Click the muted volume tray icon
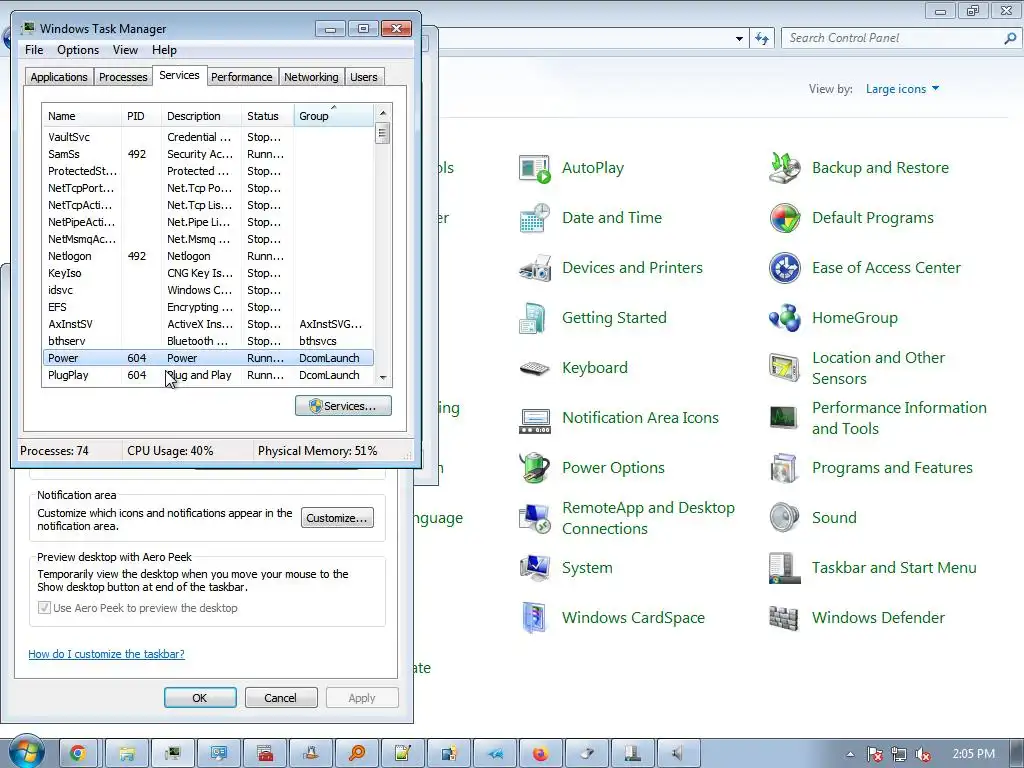The height and width of the screenshot is (768, 1024). (923, 754)
